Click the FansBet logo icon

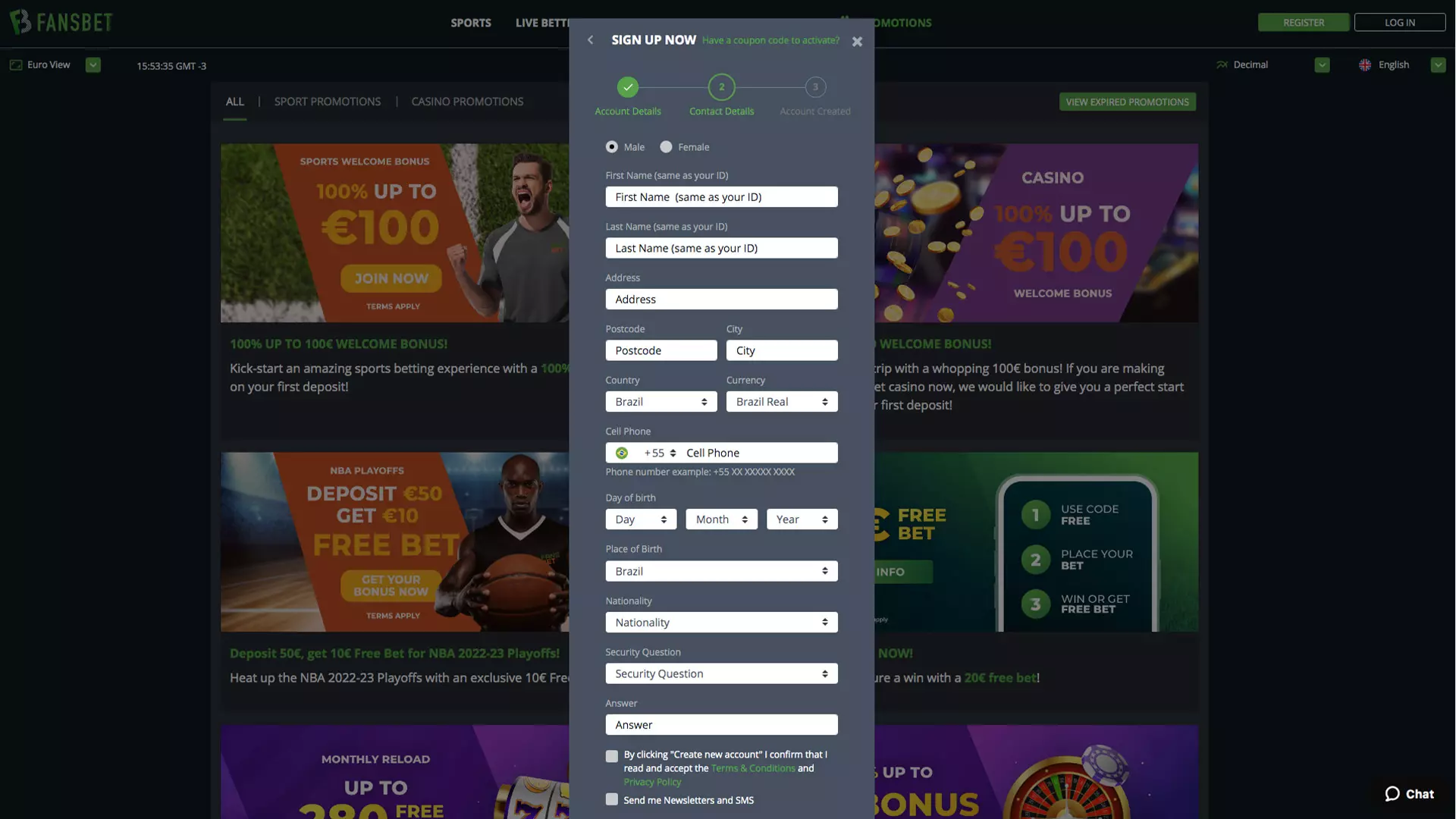point(20,21)
